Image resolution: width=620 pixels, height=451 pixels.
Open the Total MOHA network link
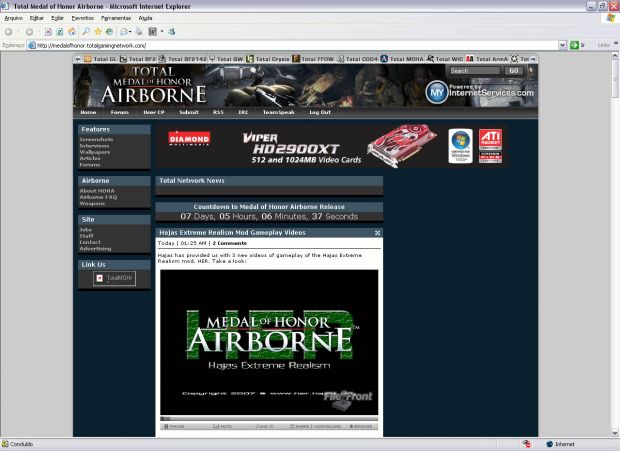(x=402, y=59)
